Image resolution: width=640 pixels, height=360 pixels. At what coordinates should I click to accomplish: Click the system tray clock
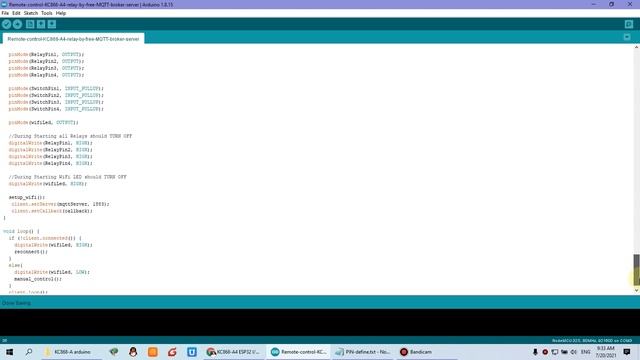(x=606, y=352)
